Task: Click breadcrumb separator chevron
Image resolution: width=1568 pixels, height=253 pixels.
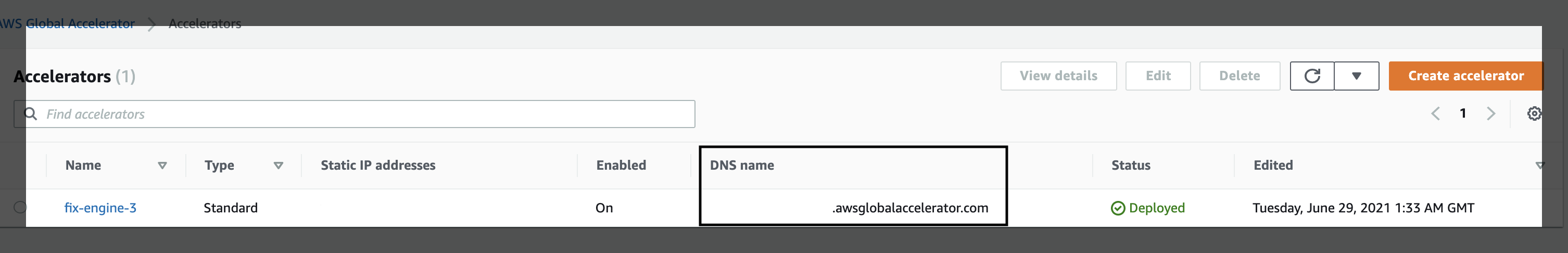Action: tap(151, 24)
